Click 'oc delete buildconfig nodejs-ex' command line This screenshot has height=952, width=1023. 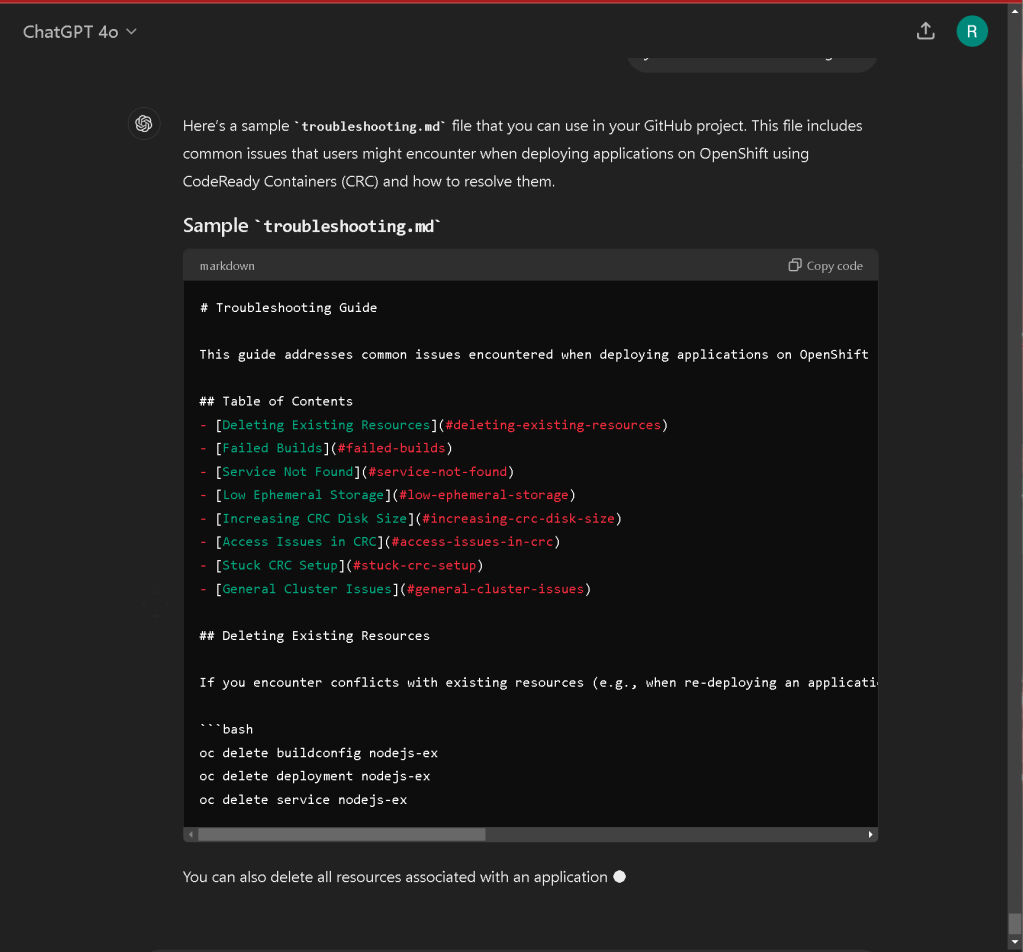point(318,753)
